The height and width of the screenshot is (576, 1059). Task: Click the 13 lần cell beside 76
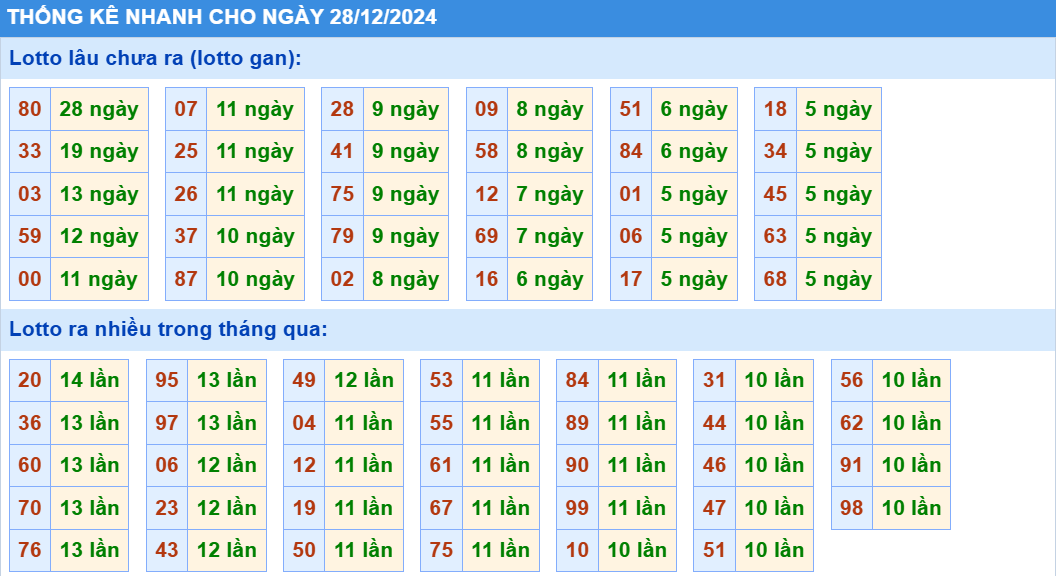pos(89,550)
